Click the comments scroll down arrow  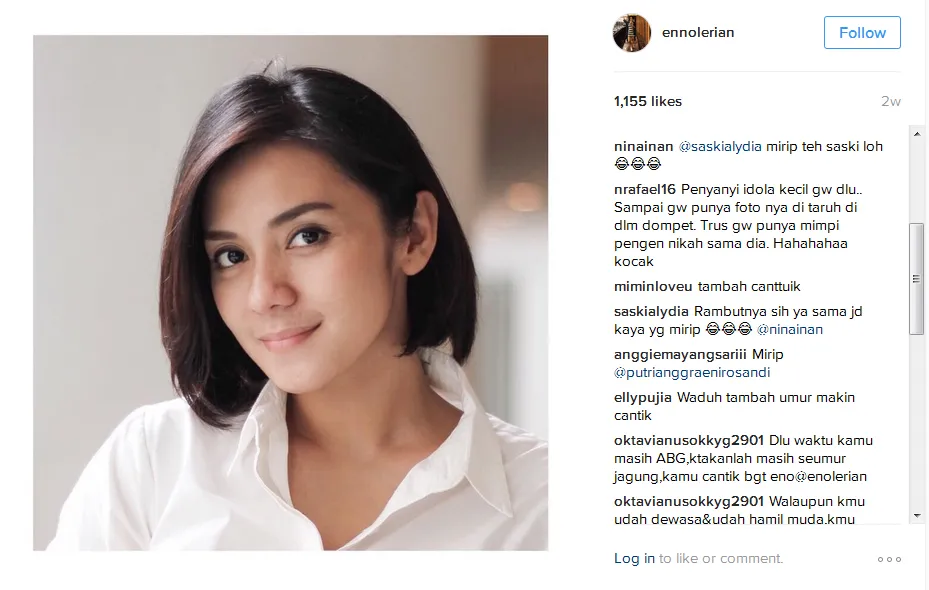coord(917,516)
